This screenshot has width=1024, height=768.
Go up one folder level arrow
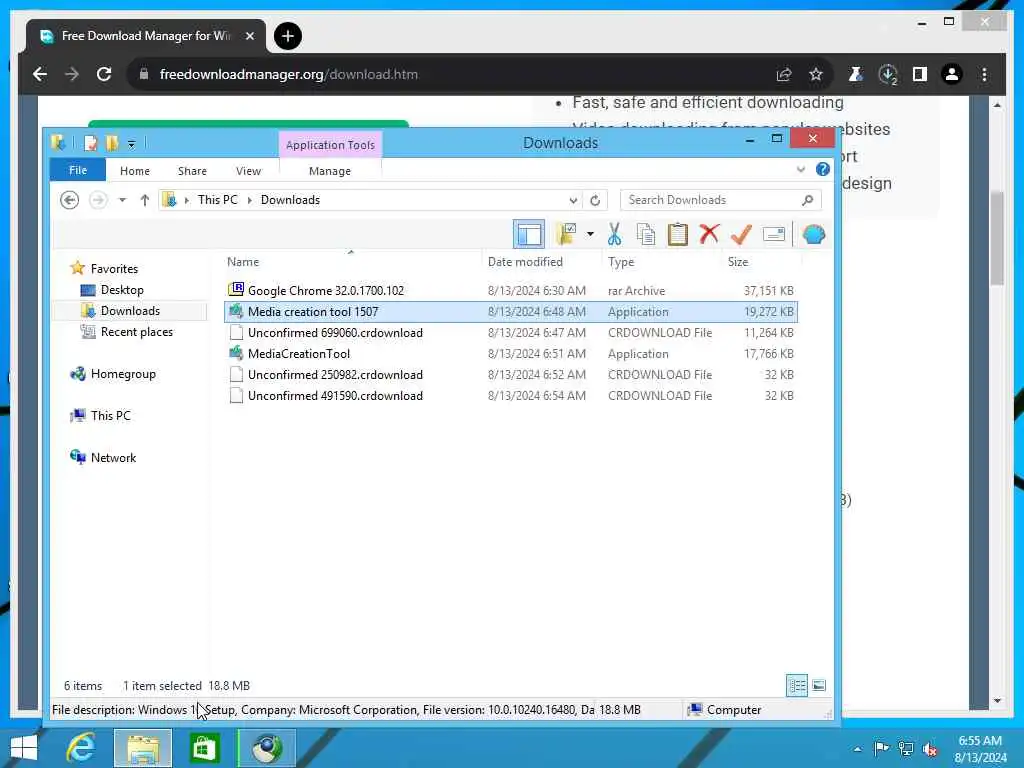tap(145, 200)
